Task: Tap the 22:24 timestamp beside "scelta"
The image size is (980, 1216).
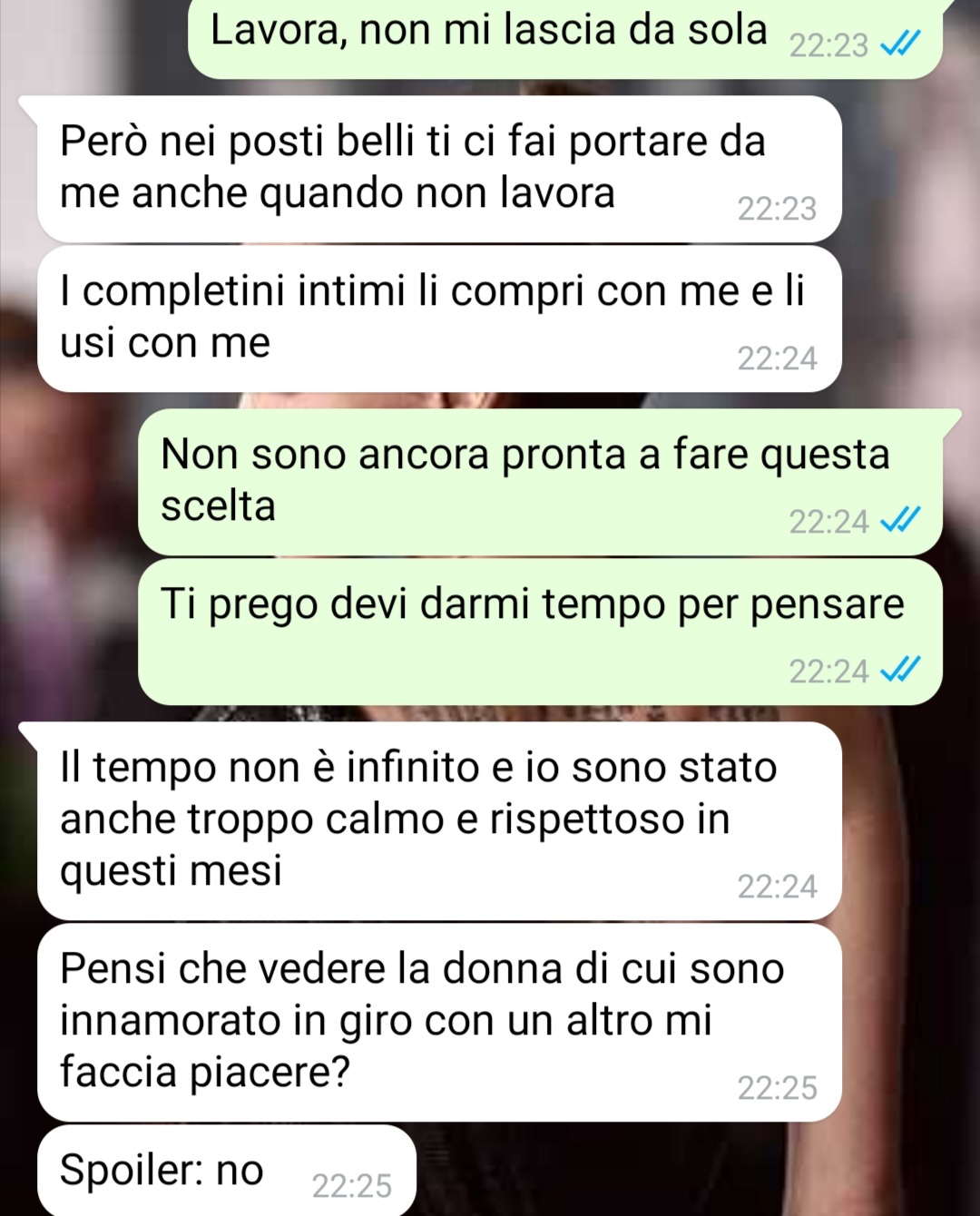Action: pyautogui.click(x=828, y=522)
